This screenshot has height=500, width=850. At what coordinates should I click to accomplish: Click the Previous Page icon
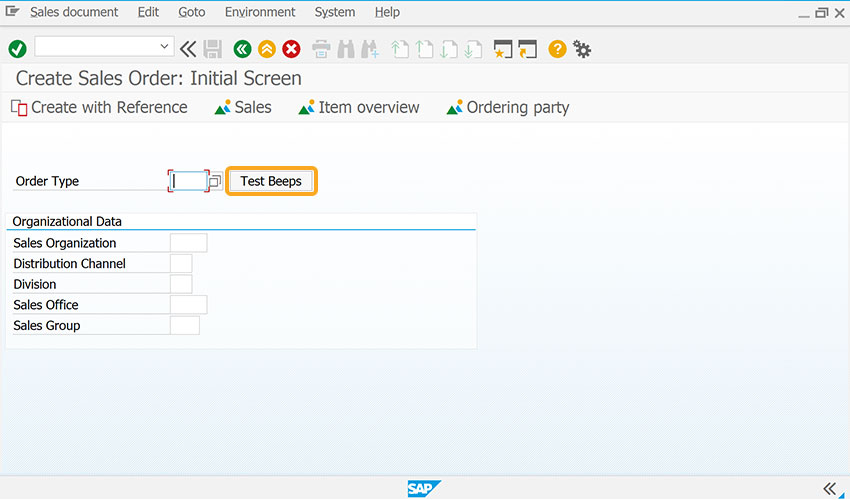click(424, 49)
